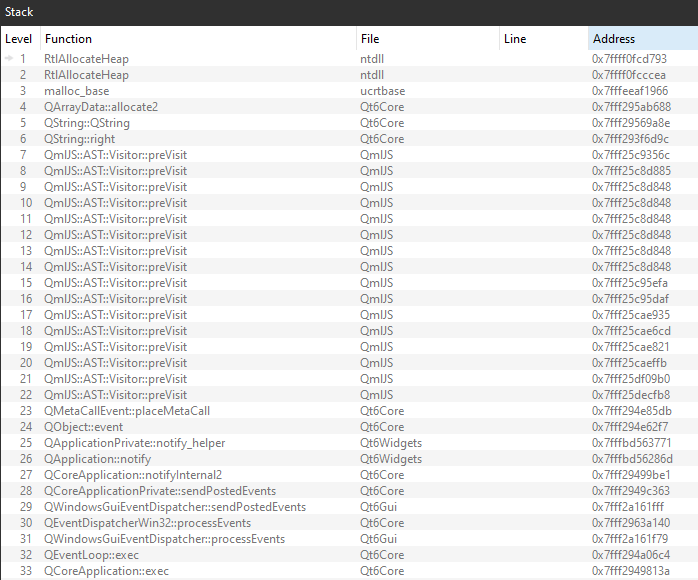Click the File column header
698x580 pixels.
click(370, 39)
